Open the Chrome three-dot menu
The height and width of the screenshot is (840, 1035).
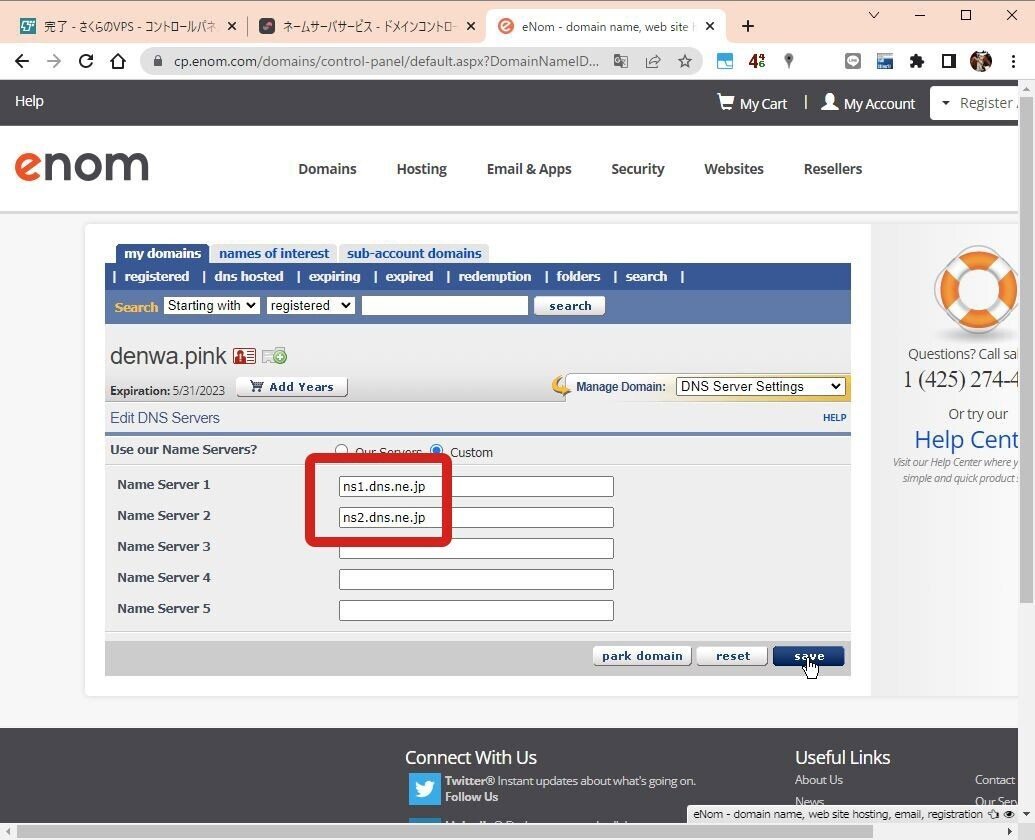1013,61
